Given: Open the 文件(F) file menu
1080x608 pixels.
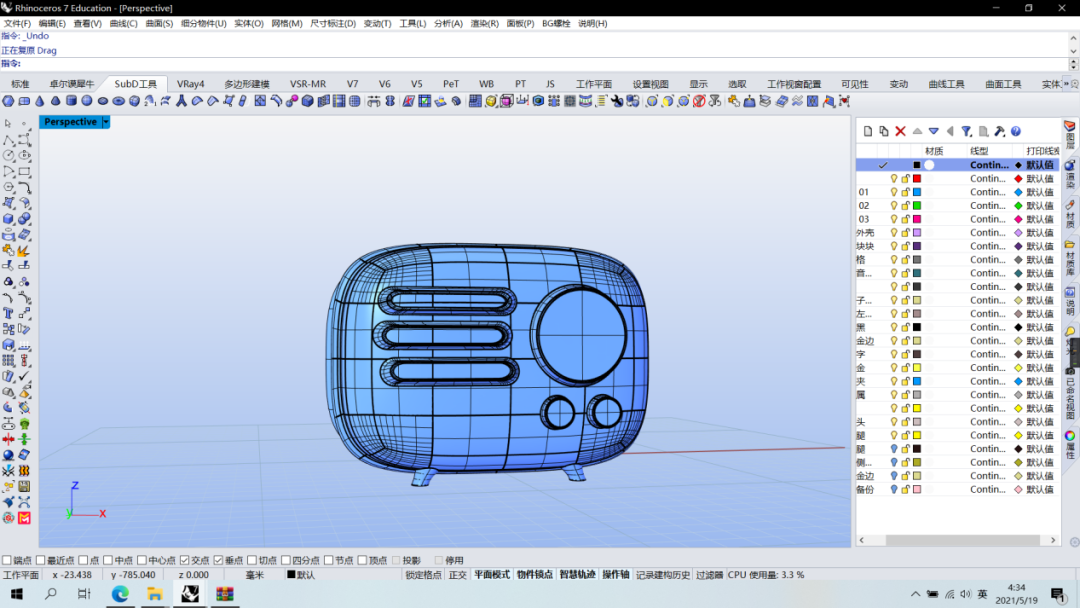Looking at the screenshot, I should click(18, 23).
